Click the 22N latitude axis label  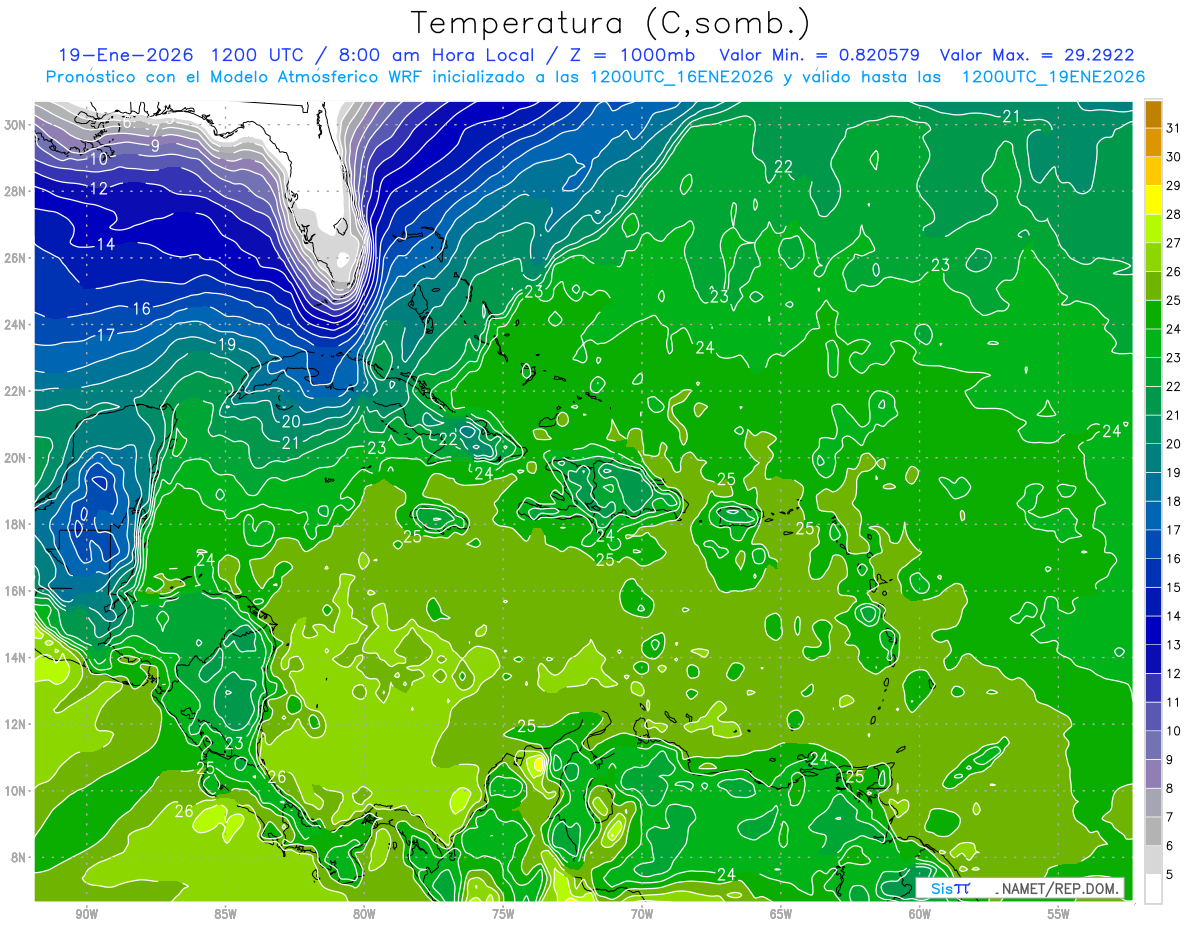pos(15,391)
